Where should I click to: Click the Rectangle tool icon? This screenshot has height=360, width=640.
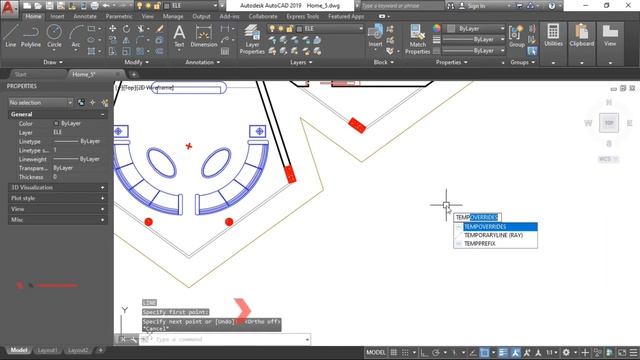[91, 29]
